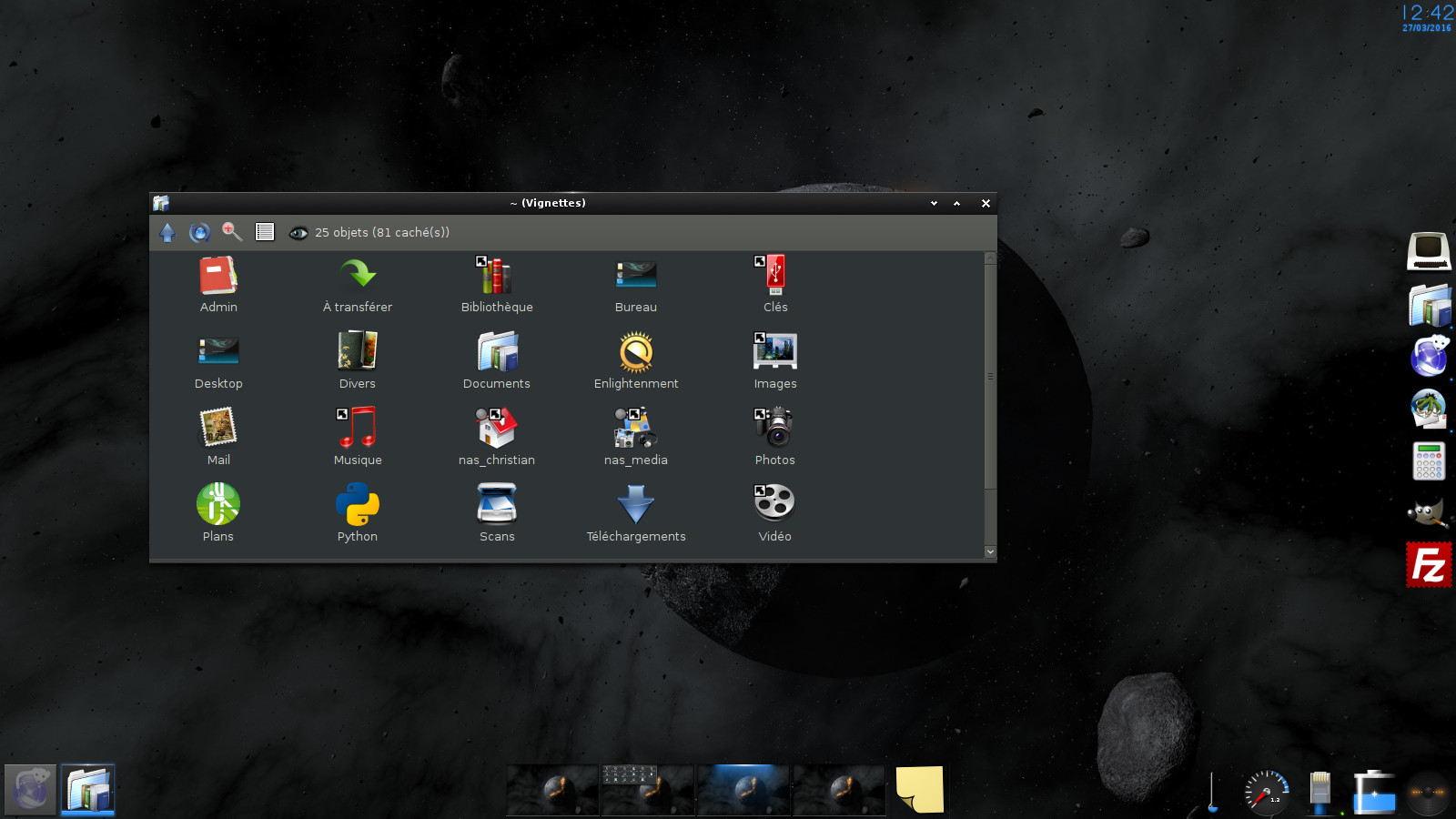This screenshot has height=819, width=1456.
Task: Select the Clés USB shortcut
Action: [x=775, y=285]
